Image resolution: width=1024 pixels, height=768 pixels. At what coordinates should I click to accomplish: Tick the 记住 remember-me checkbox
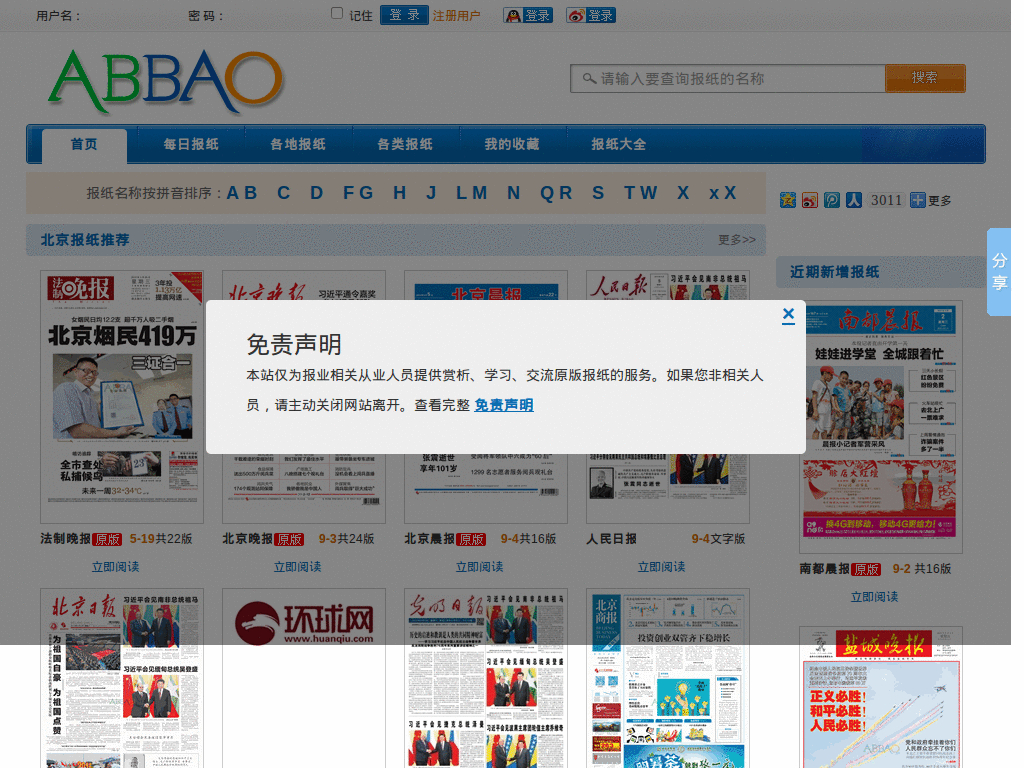pyautogui.click(x=337, y=13)
